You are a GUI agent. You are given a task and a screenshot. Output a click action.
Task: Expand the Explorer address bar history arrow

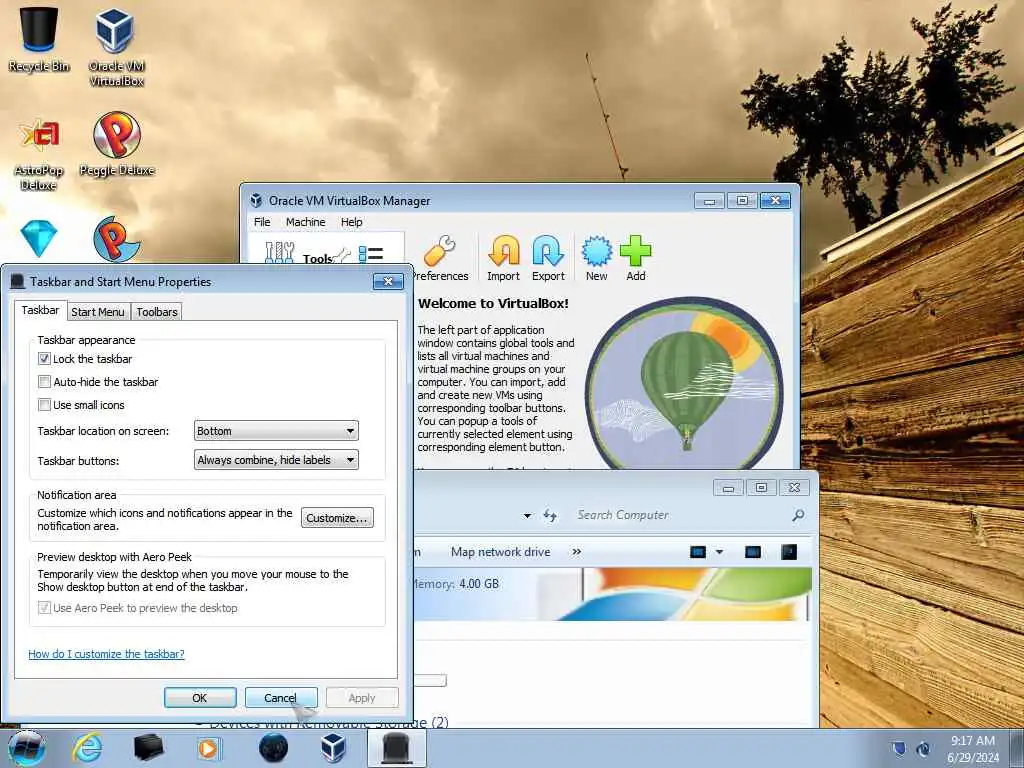tap(527, 516)
